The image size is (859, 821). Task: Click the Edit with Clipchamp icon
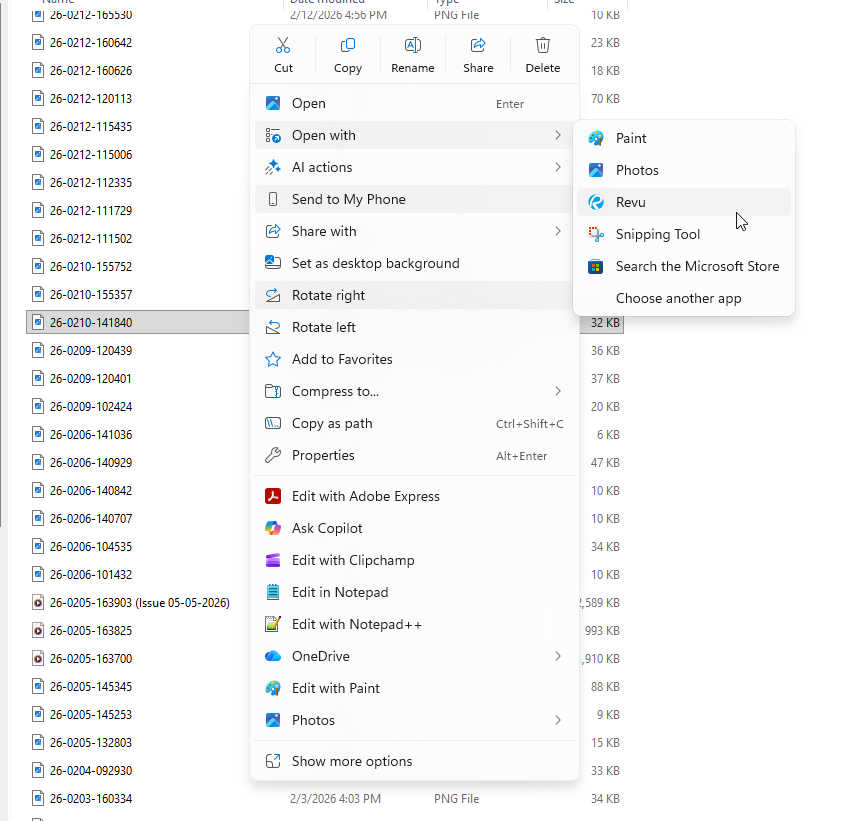273,560
